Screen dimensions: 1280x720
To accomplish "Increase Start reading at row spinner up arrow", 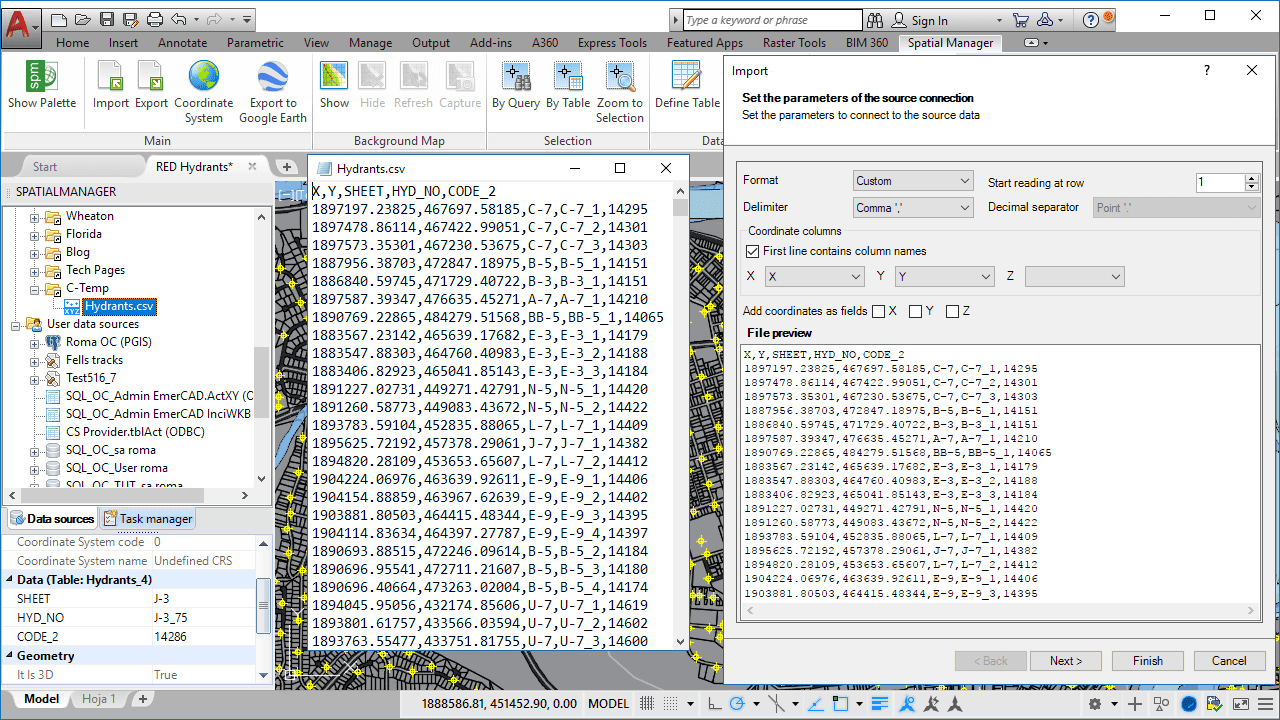I will tap(1252, 178).
